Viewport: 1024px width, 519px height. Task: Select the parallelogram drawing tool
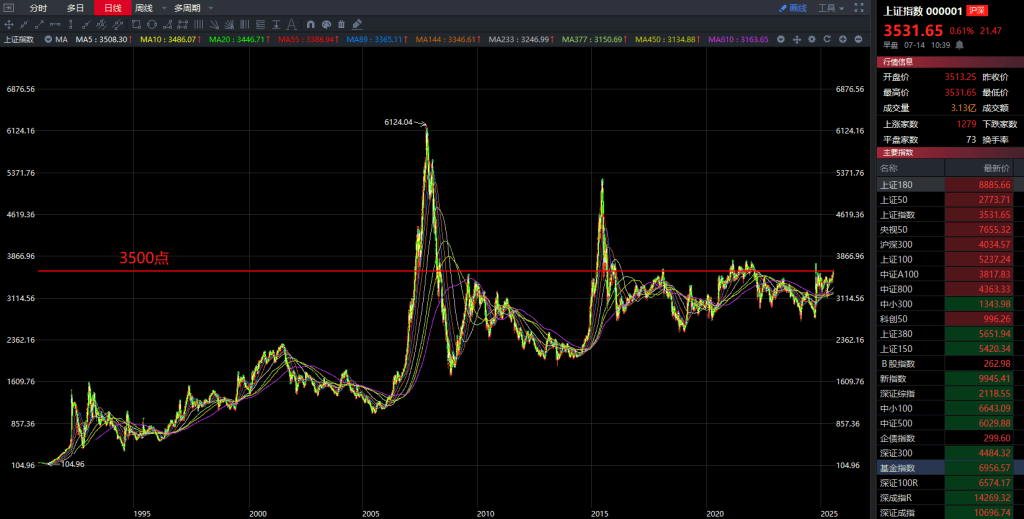183,24
